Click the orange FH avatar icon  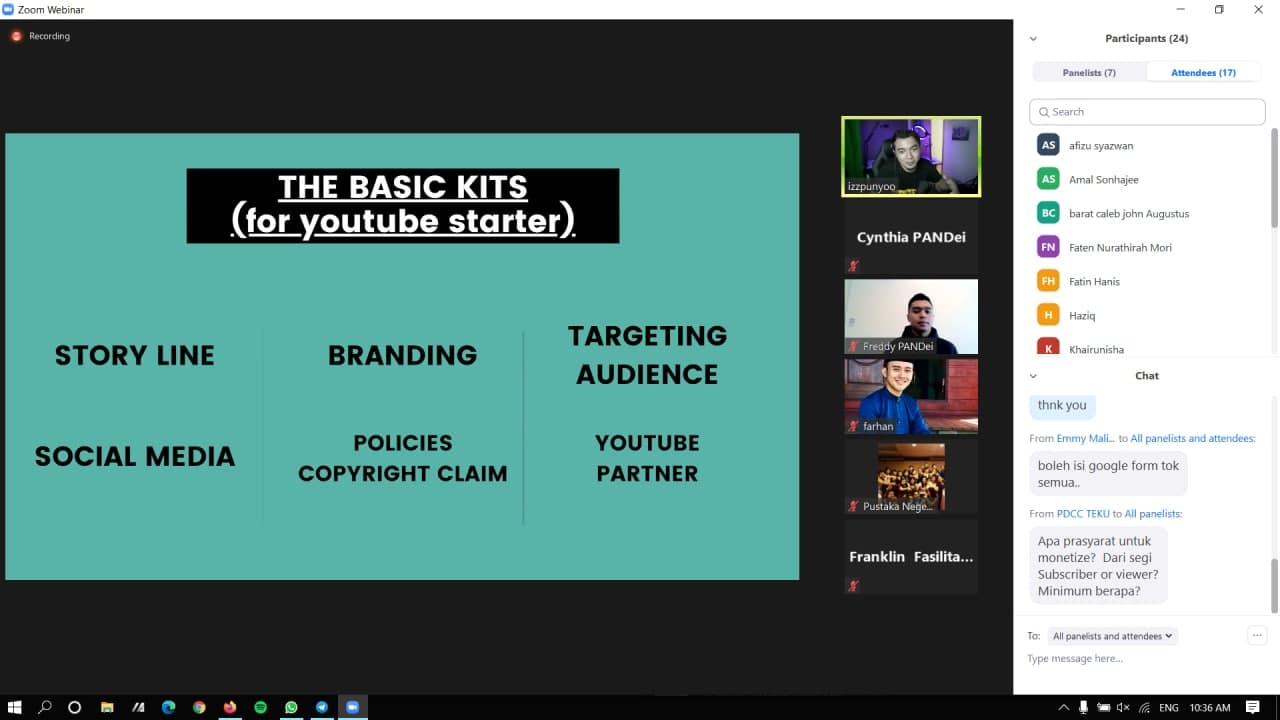(1048, 281)
